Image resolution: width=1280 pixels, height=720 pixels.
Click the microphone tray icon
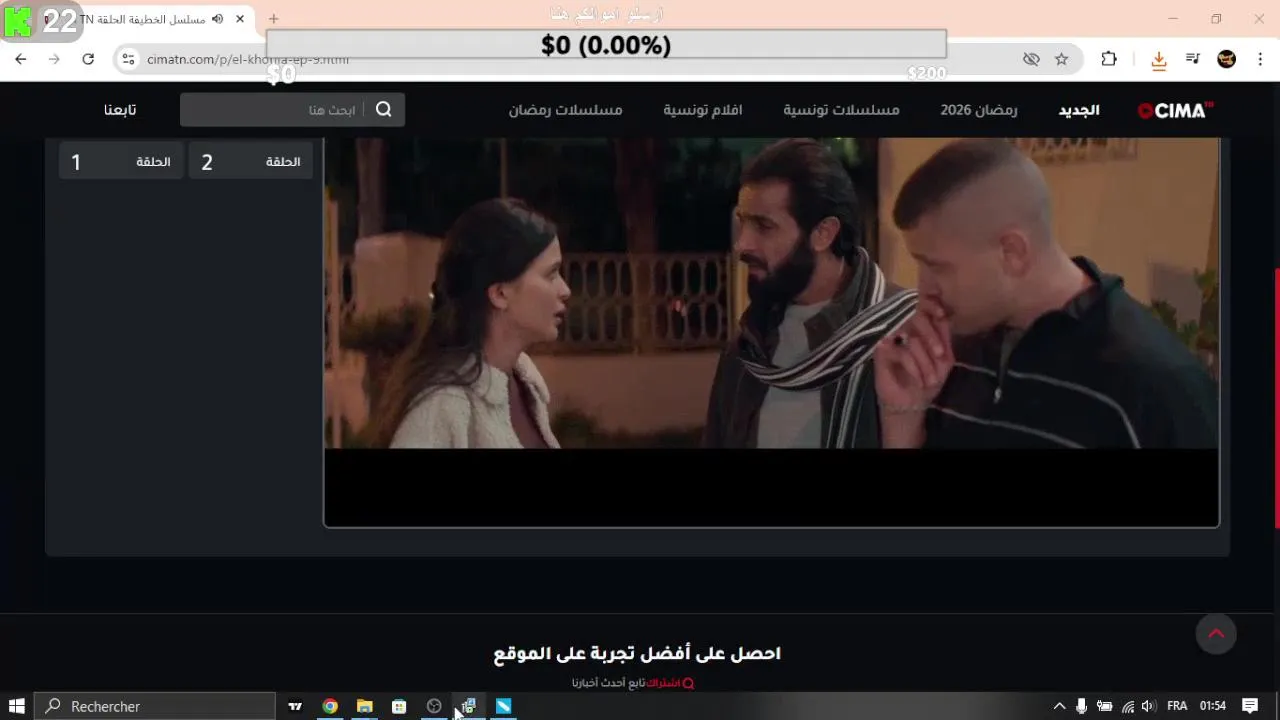click(x=1082, y=706)
